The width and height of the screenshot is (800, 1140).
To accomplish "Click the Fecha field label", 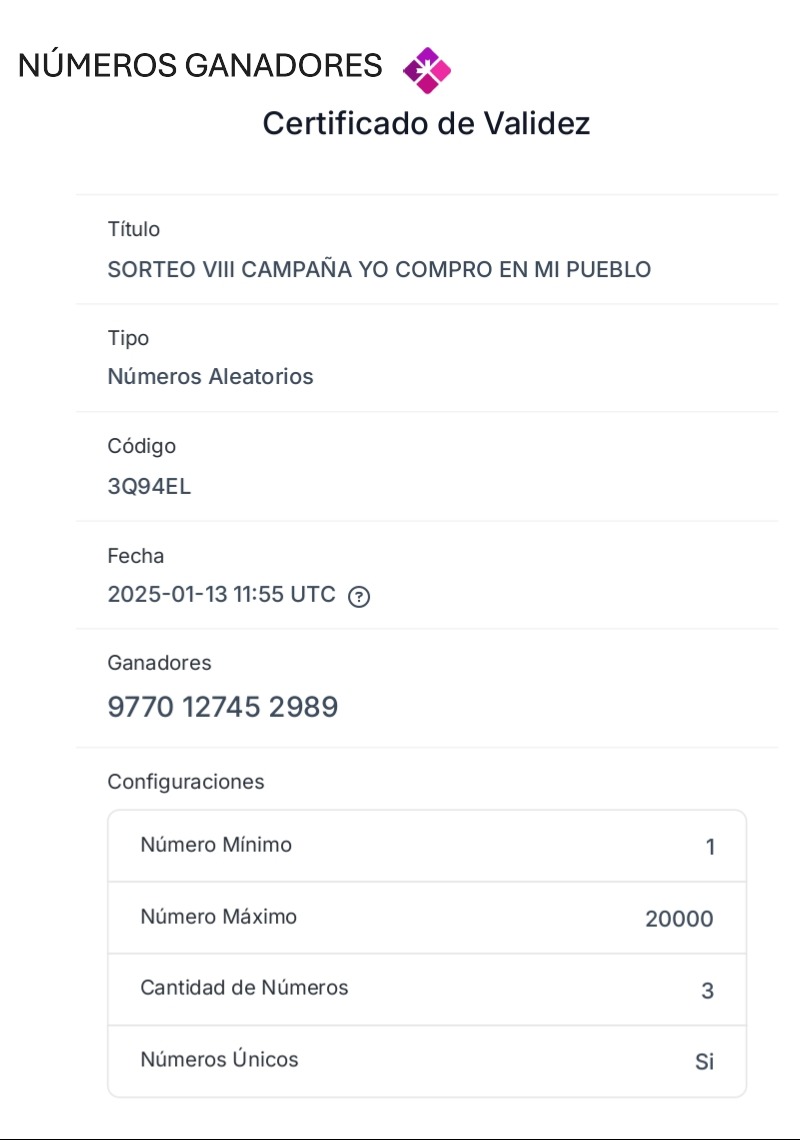I will (x=135, y=556).
